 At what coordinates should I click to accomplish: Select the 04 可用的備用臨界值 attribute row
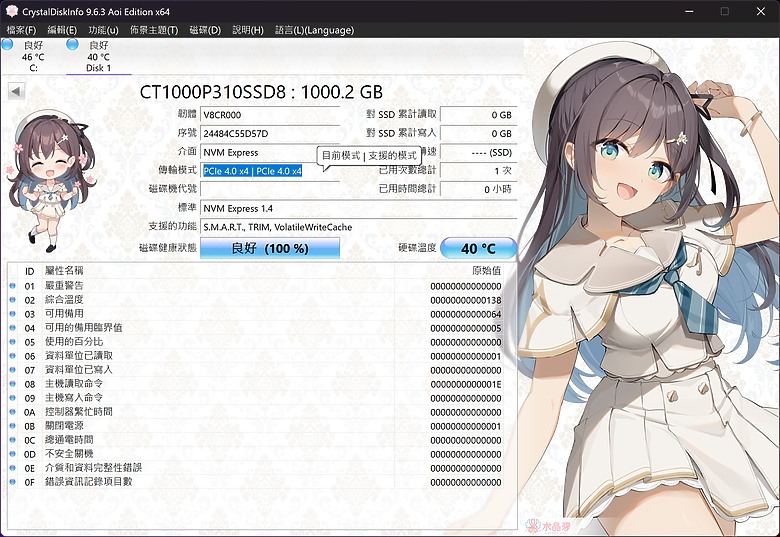[x=256, y=328]
